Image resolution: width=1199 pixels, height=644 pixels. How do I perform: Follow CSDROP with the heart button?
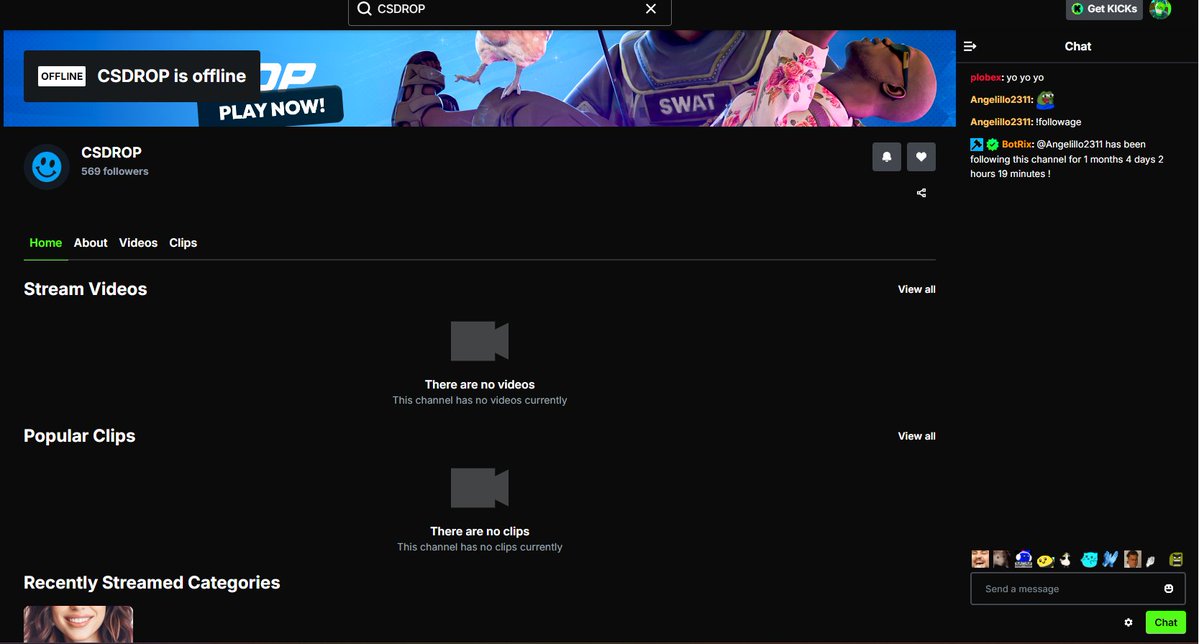921,157
